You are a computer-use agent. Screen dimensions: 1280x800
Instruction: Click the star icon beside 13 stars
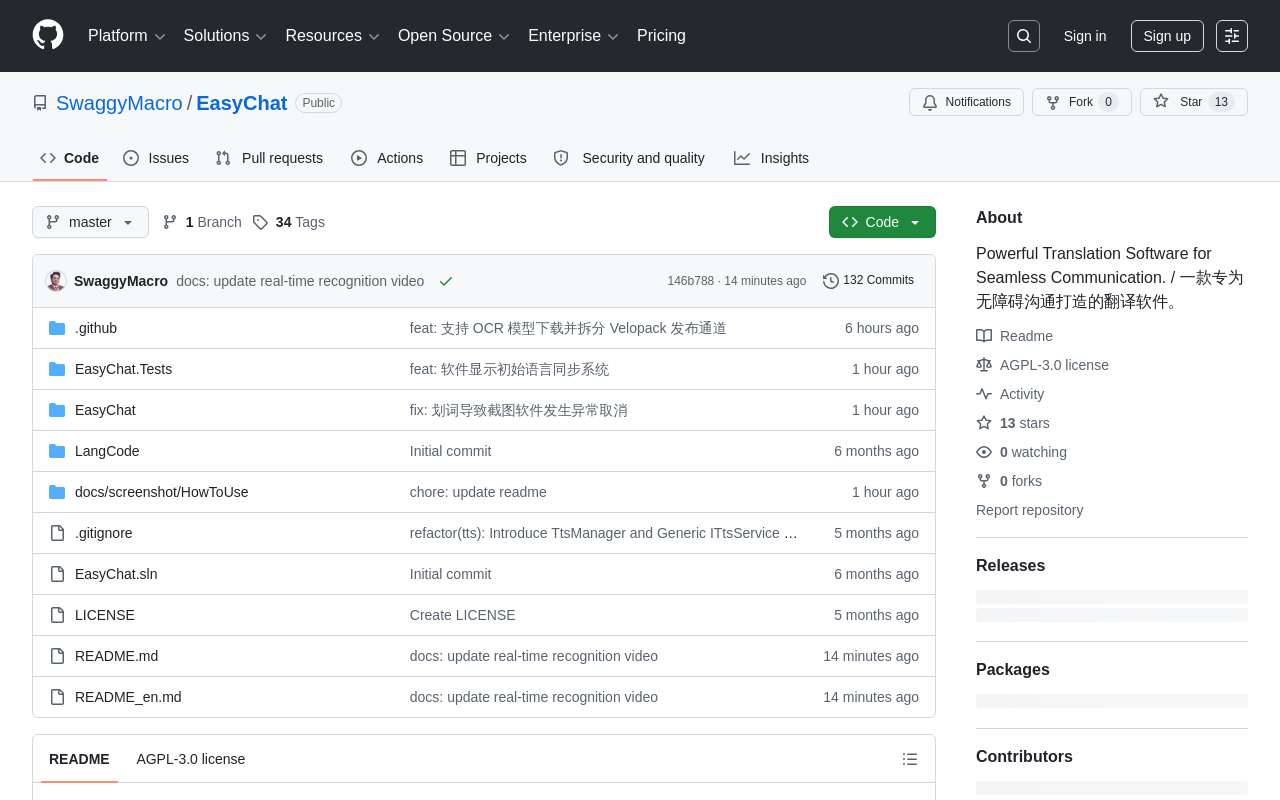[x=984, y=423]
